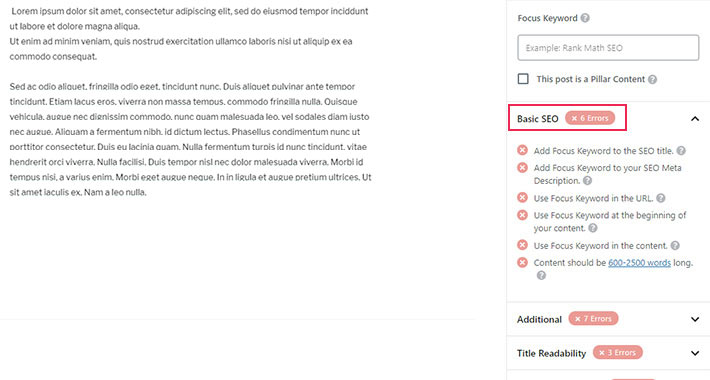Click help icon after 'SEO Meta Description'

(587, 181)
